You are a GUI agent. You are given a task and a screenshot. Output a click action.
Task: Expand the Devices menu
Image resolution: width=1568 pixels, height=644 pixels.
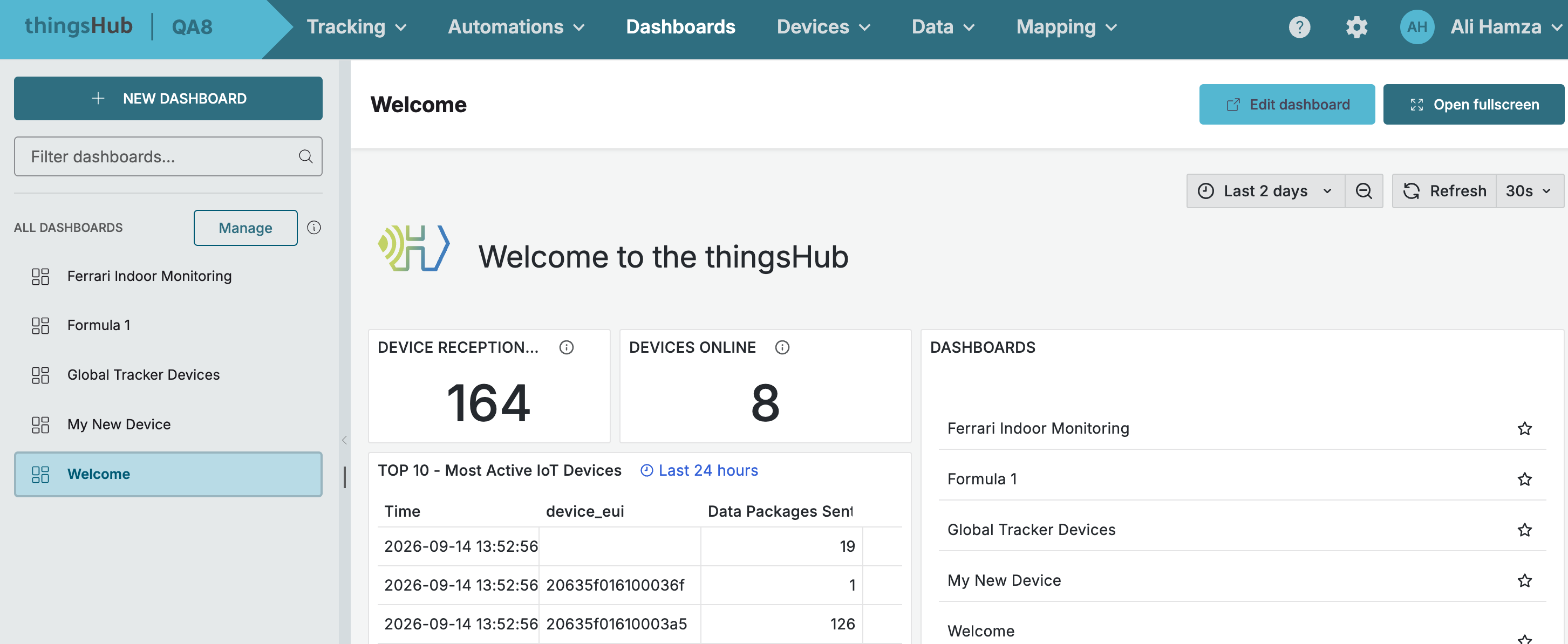point(823,27)
